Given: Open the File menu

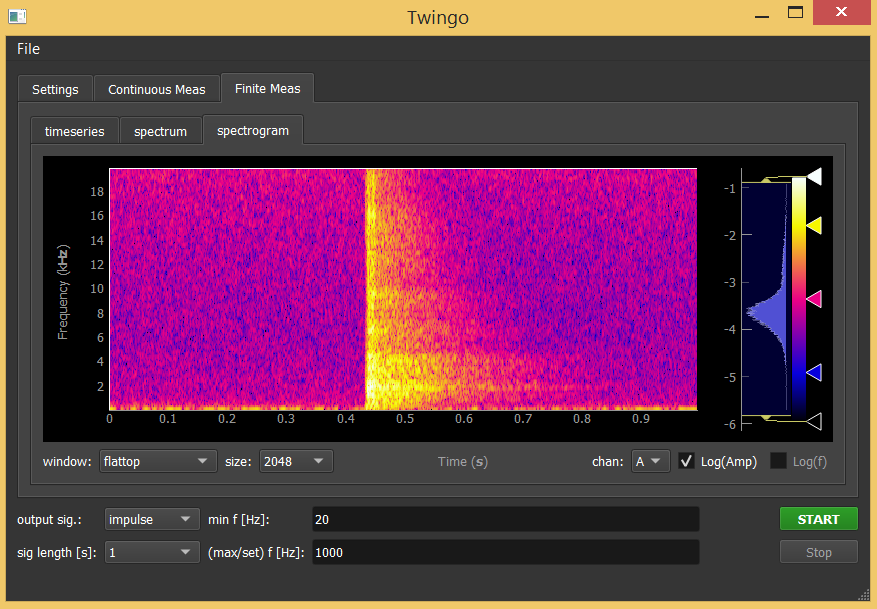Looking at the screenshot, I should coord(29,49).
